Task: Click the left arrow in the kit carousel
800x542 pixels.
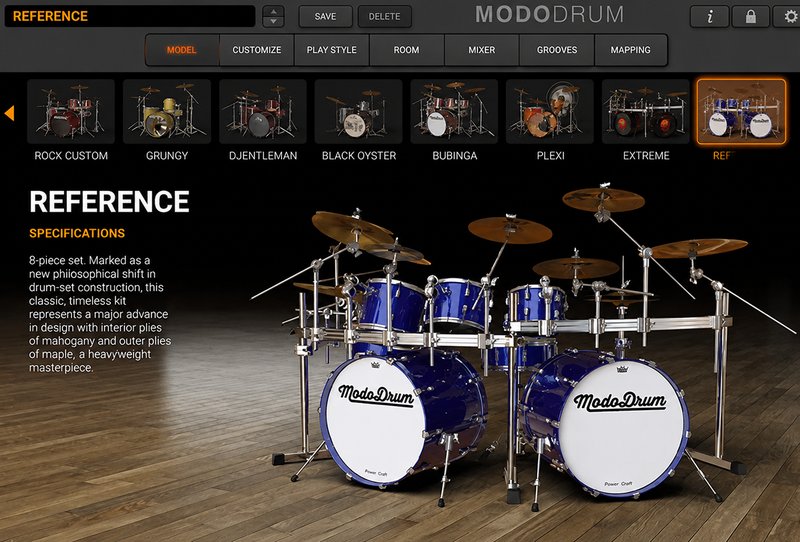Action: (9, 113)
